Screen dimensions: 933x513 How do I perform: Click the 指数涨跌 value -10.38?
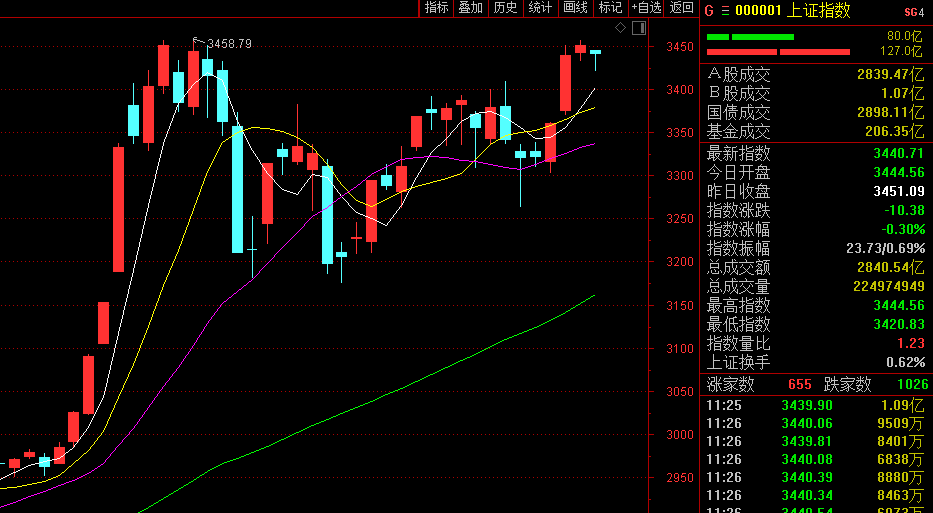click(904, 211)
